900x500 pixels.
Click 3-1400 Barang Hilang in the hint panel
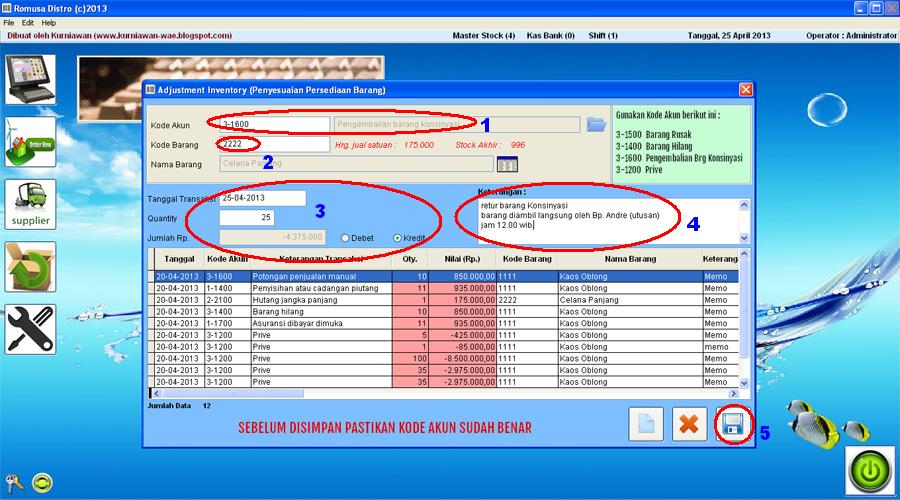point(654,146)
